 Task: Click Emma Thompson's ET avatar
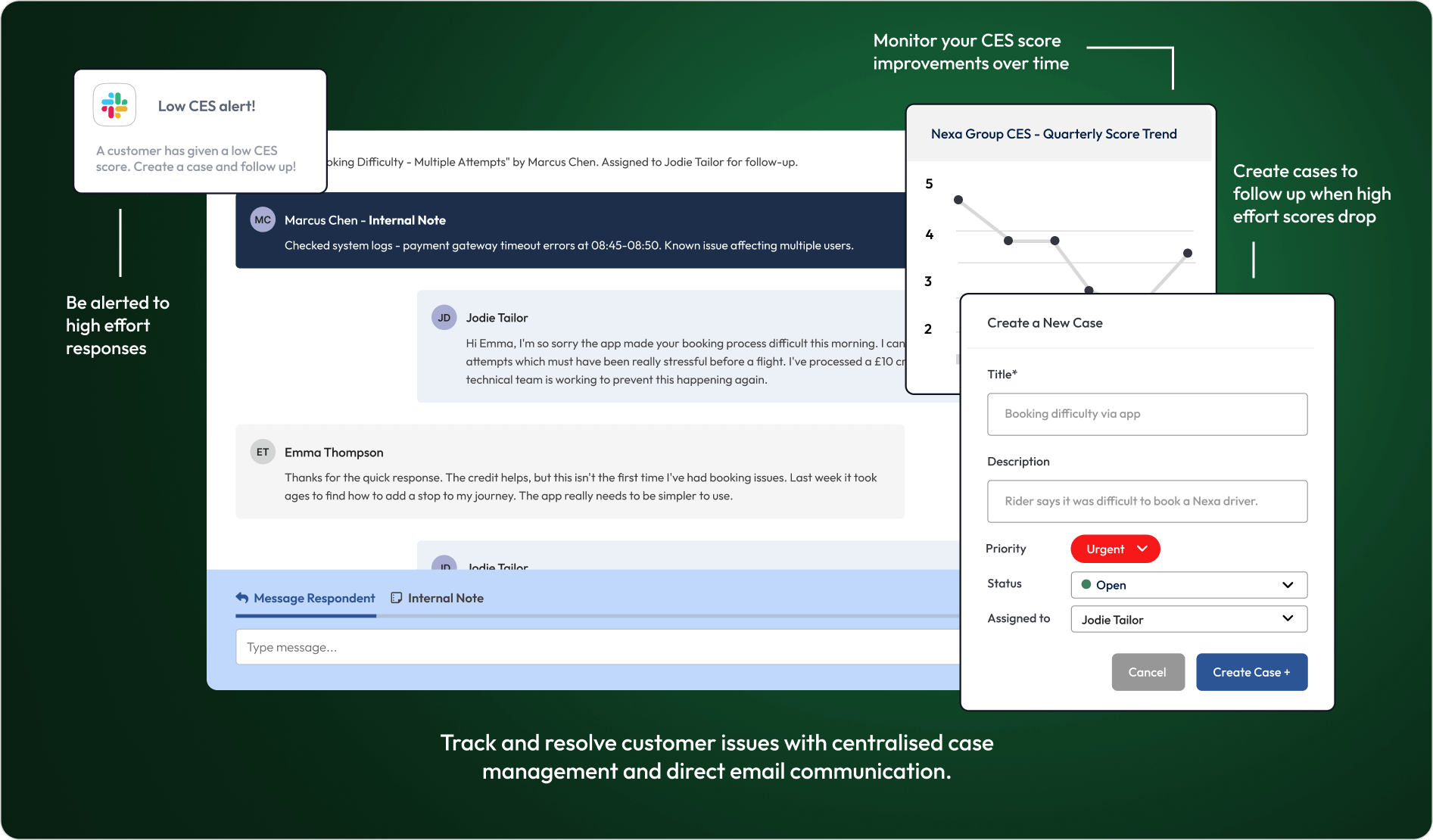coord(263,453)
